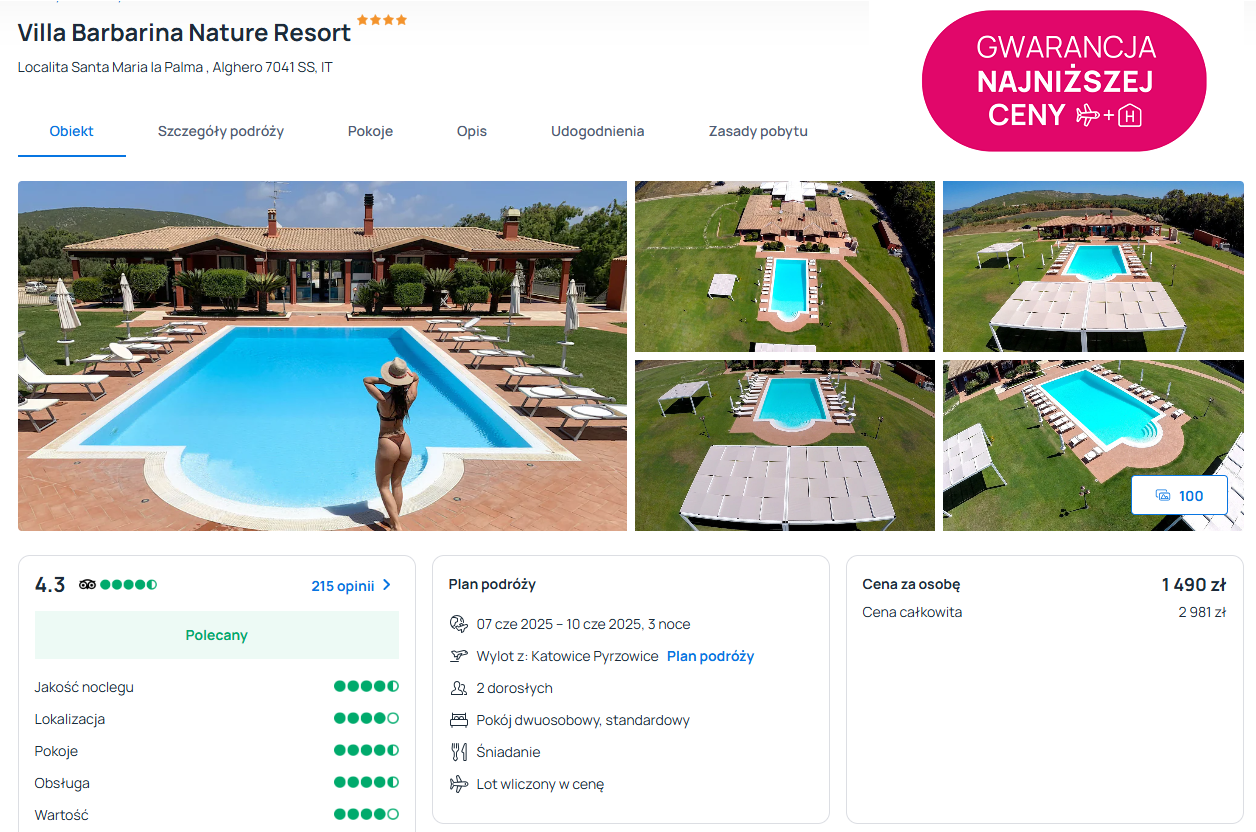The height and width of the screenshot is (832, 1256).
Task: Click the Gwarancja Najniższej Ceny badge
Action: pyautogui.click(x=1064, y=81)
